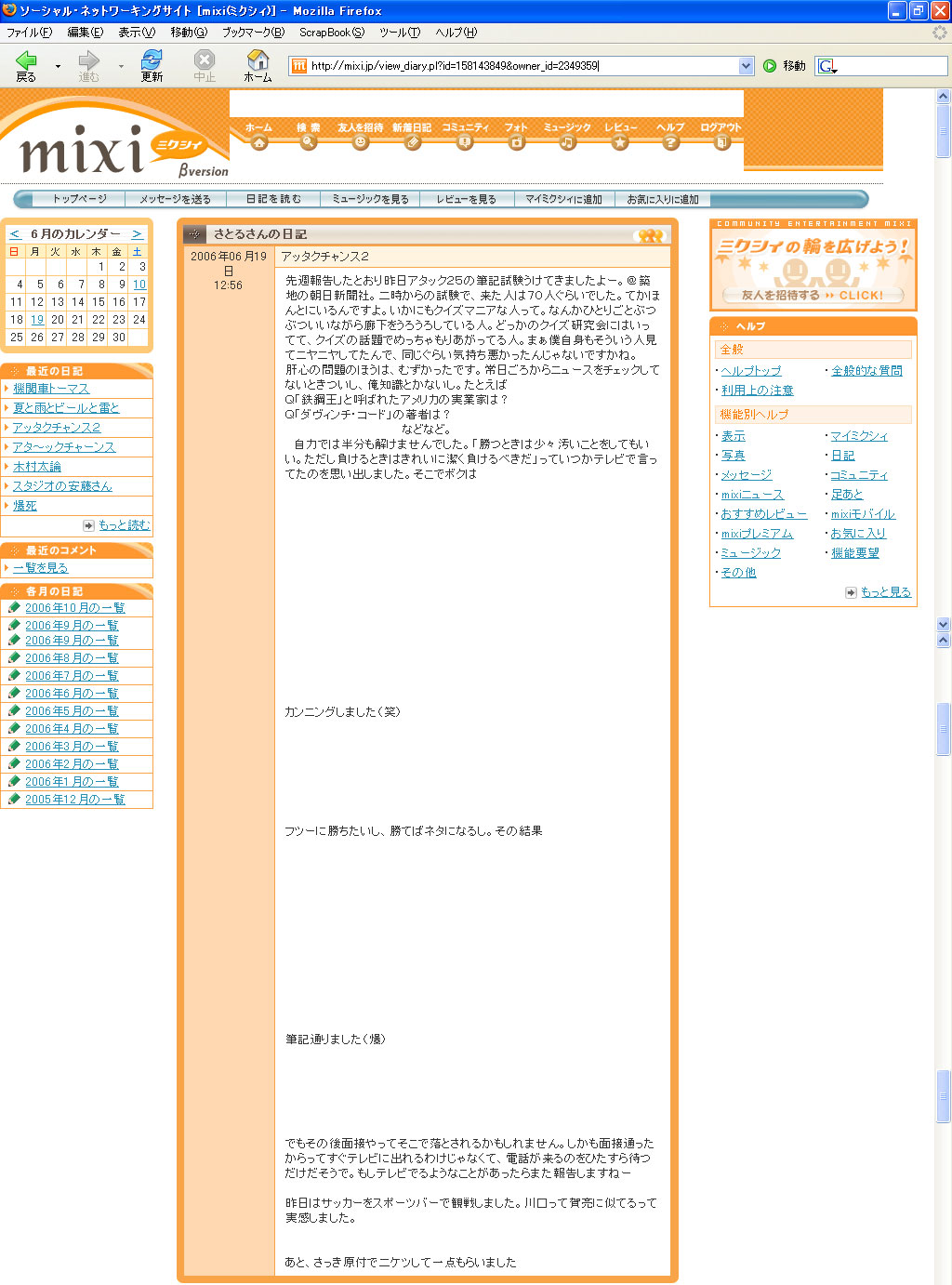The image size is (952, 1285).
Task: Open the フォト camera icon
Action: coord(516,142)
